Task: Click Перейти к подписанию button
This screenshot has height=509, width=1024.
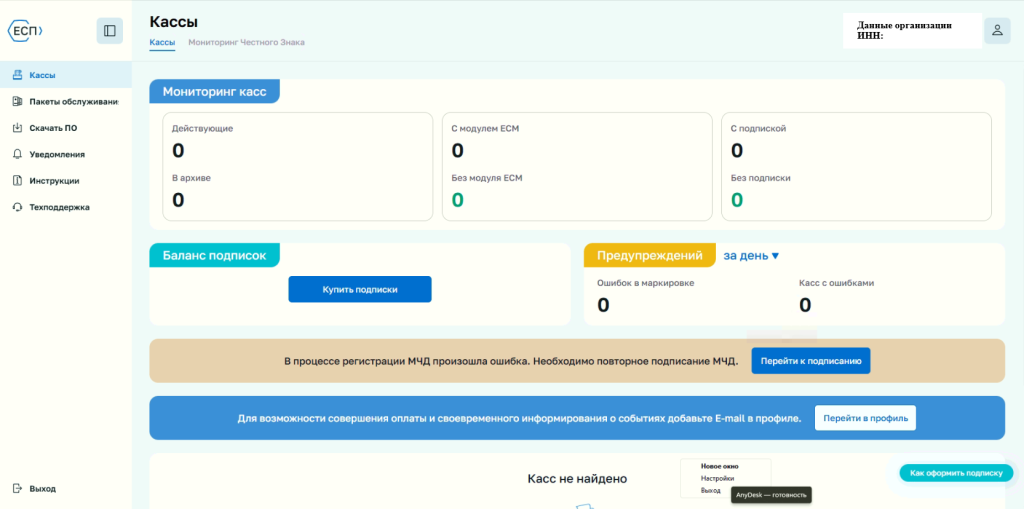Action: tap(810, 361)
